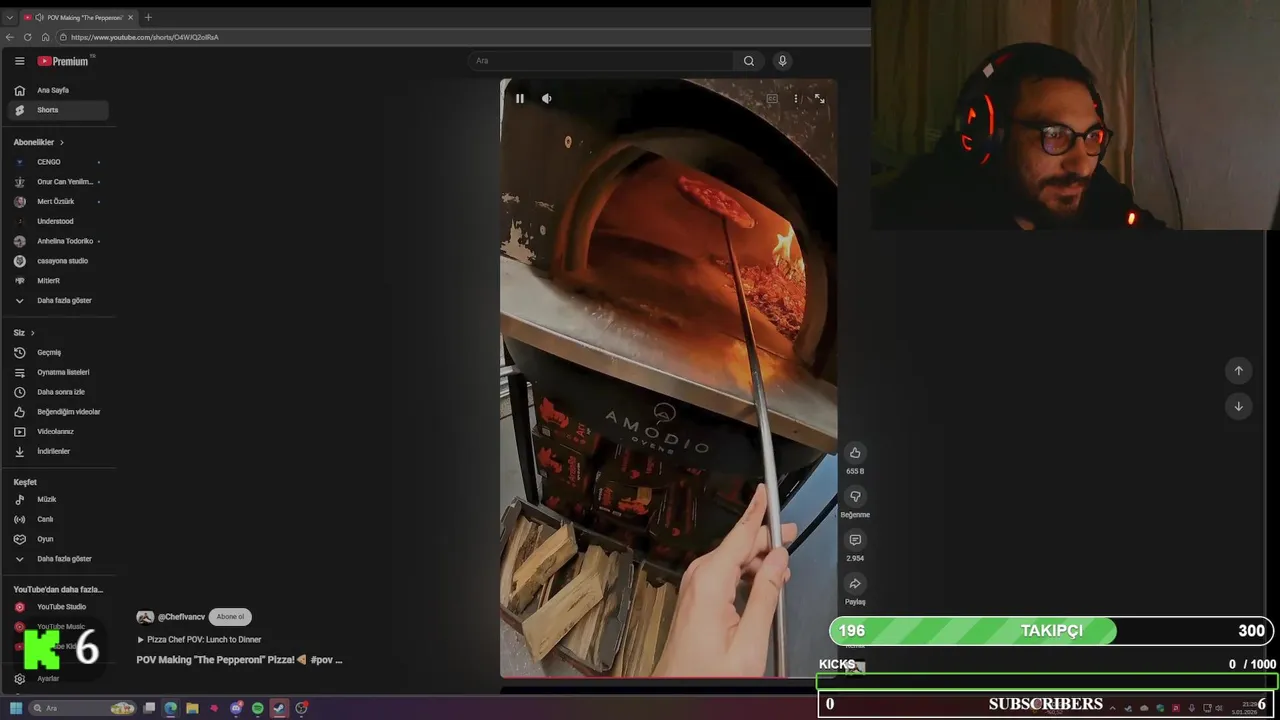
Task: Subscribe with the Abone ol button
Action: coord(230,617)
